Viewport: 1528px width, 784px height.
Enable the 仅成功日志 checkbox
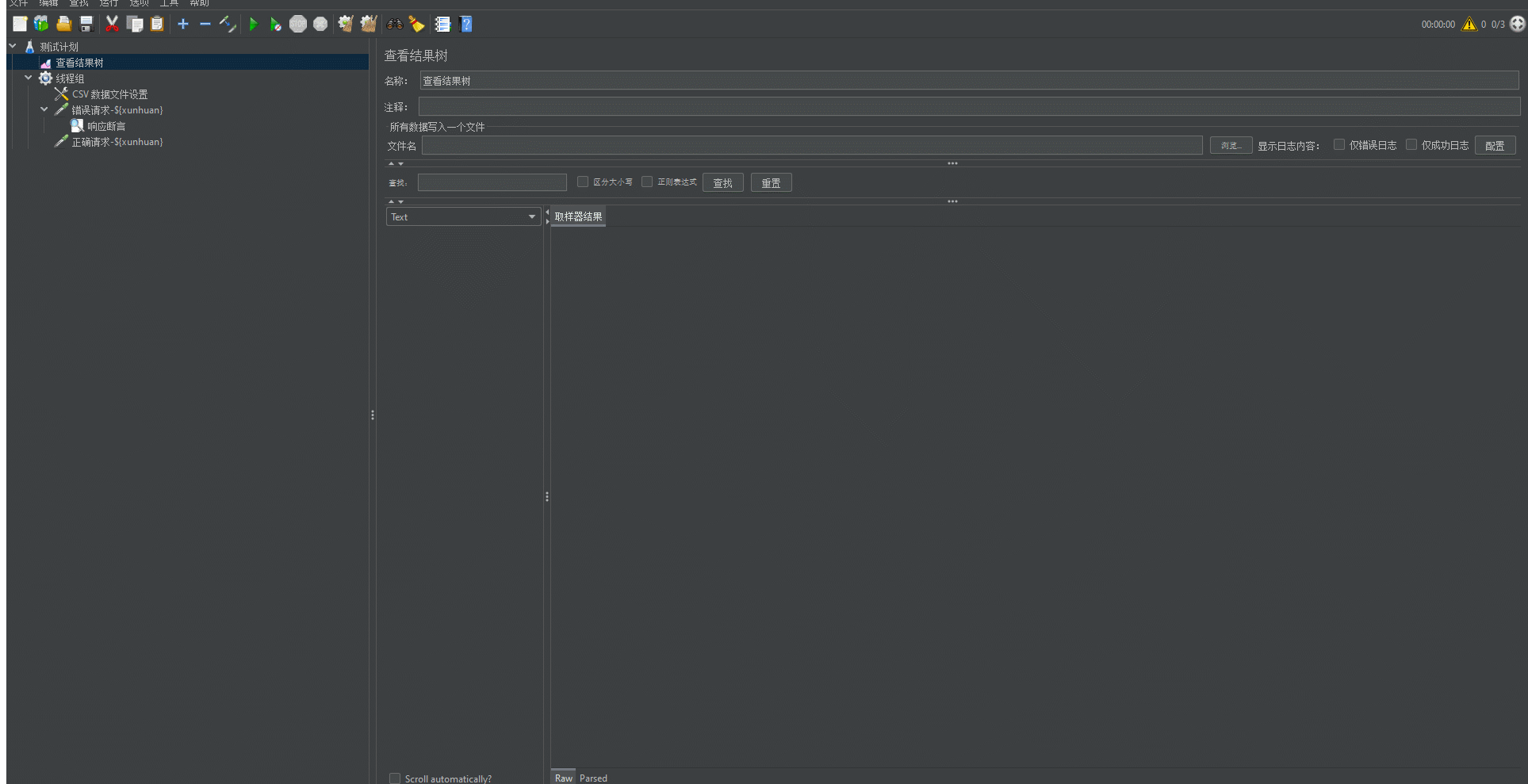point(1411,145)
